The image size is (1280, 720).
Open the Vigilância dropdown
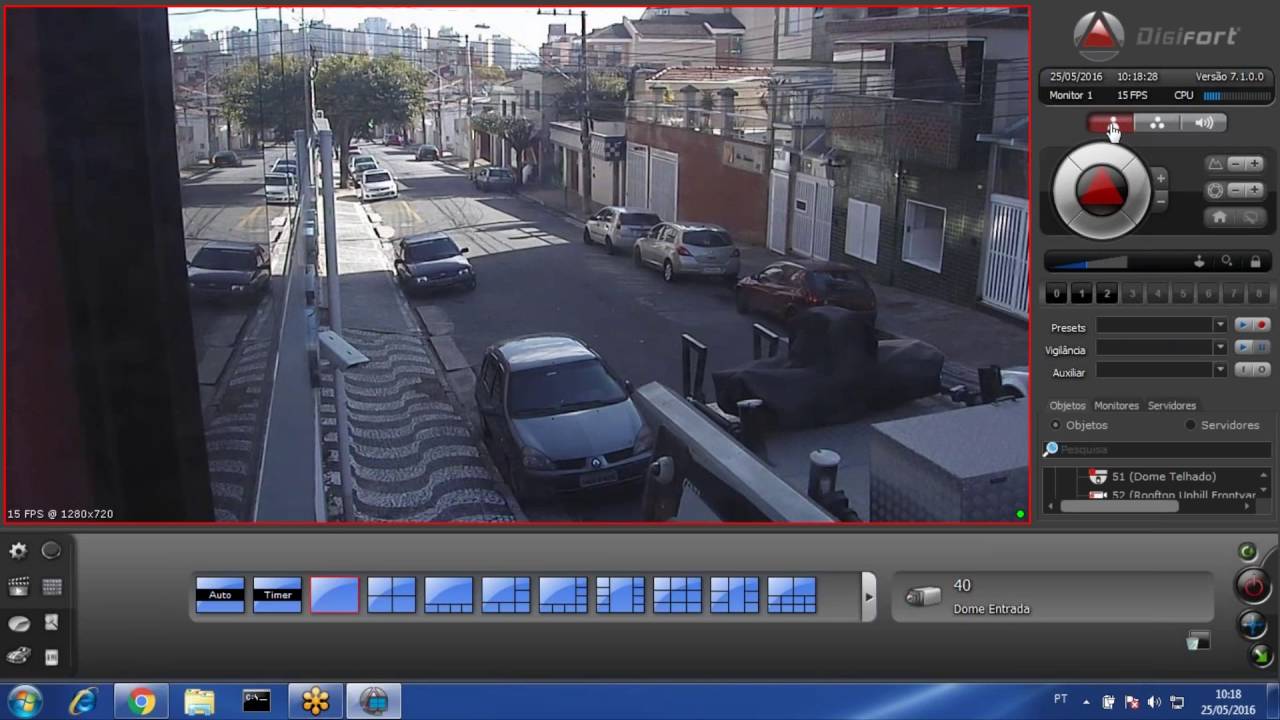[x=1219, y=347]
